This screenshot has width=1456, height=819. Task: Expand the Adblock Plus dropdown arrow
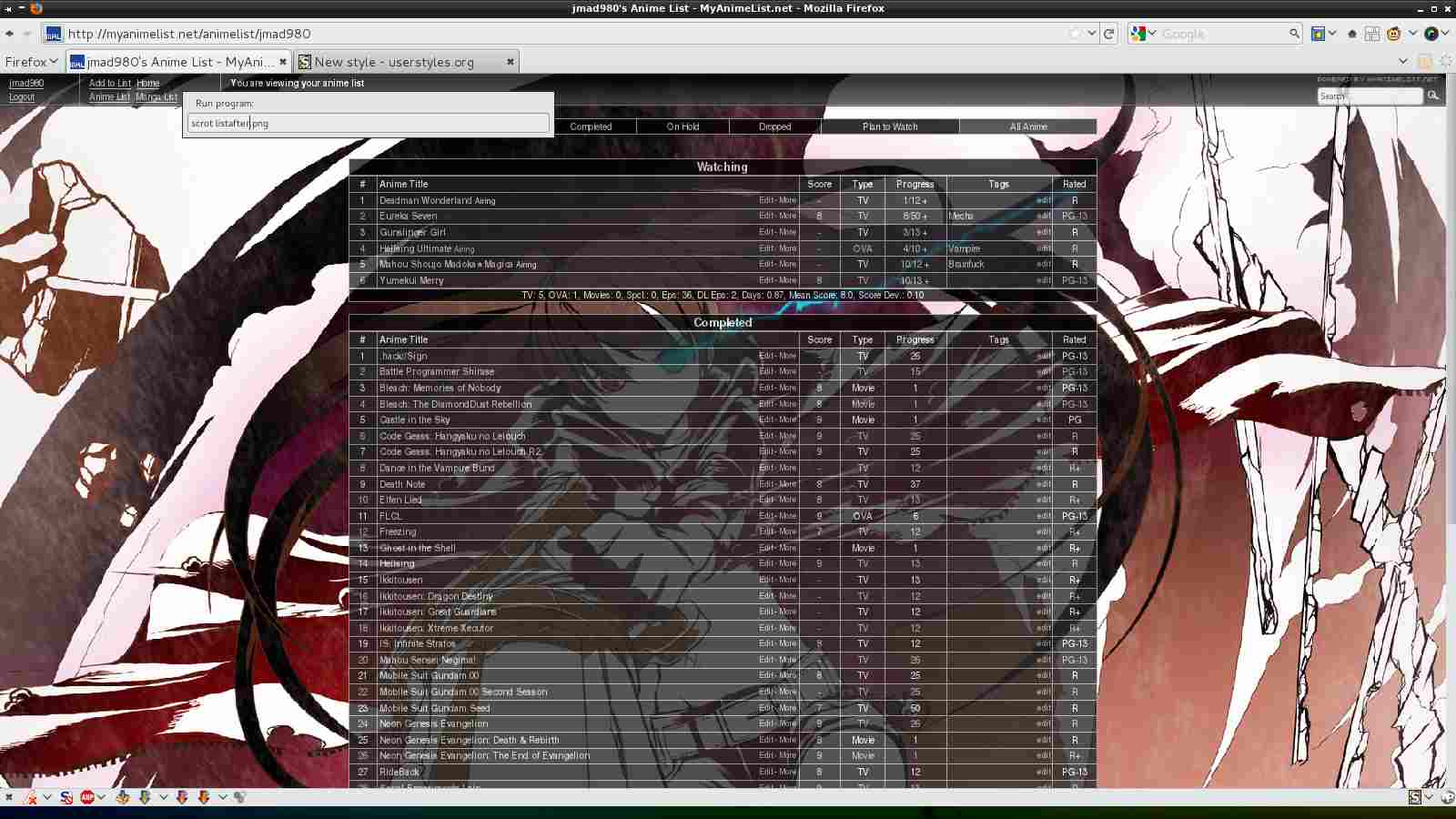pos(102,797)
